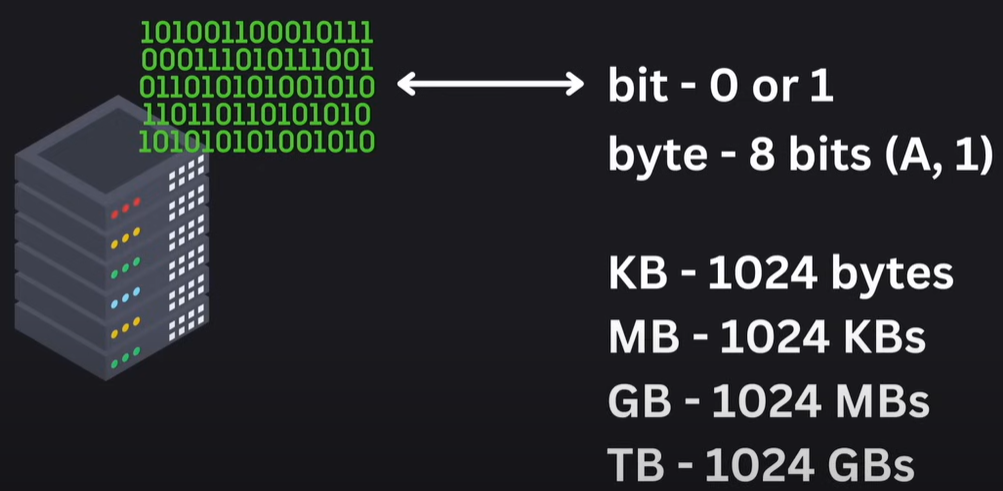
Task: Click the upper green indicator lights on server
Action: click(x=125, y=269)
